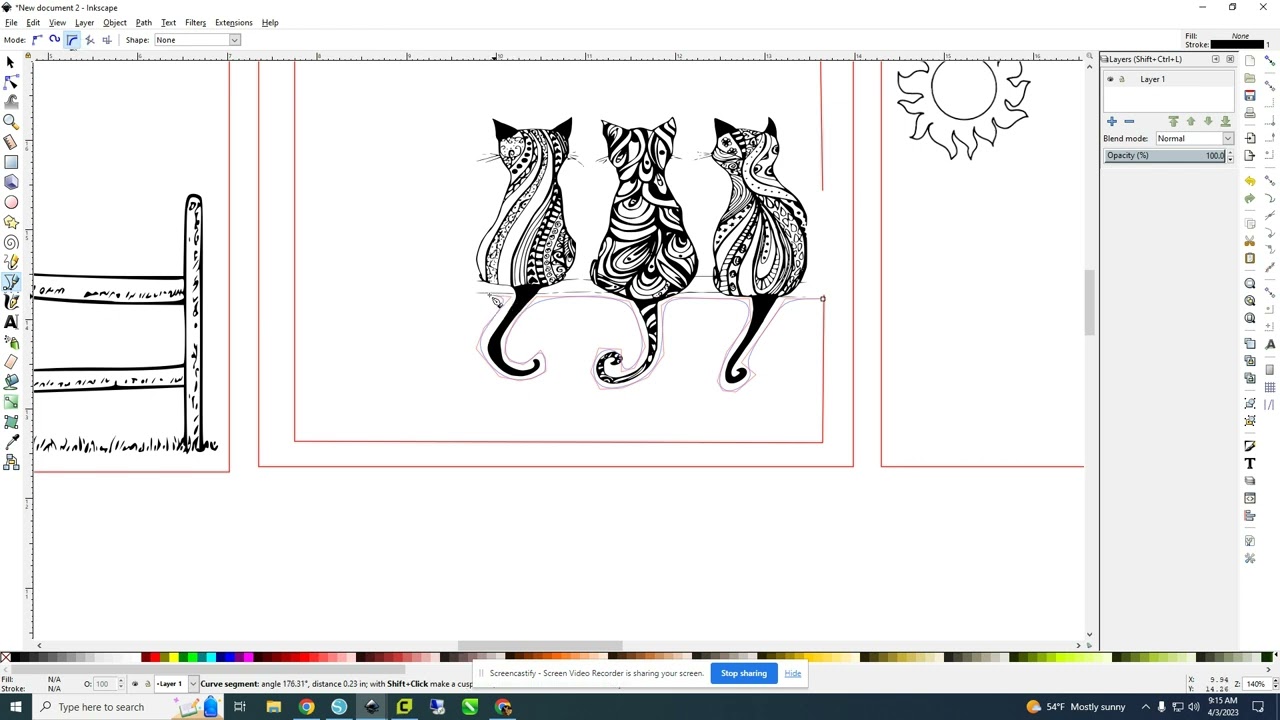Select the Tweak objects tool

(x=11, y=102)
